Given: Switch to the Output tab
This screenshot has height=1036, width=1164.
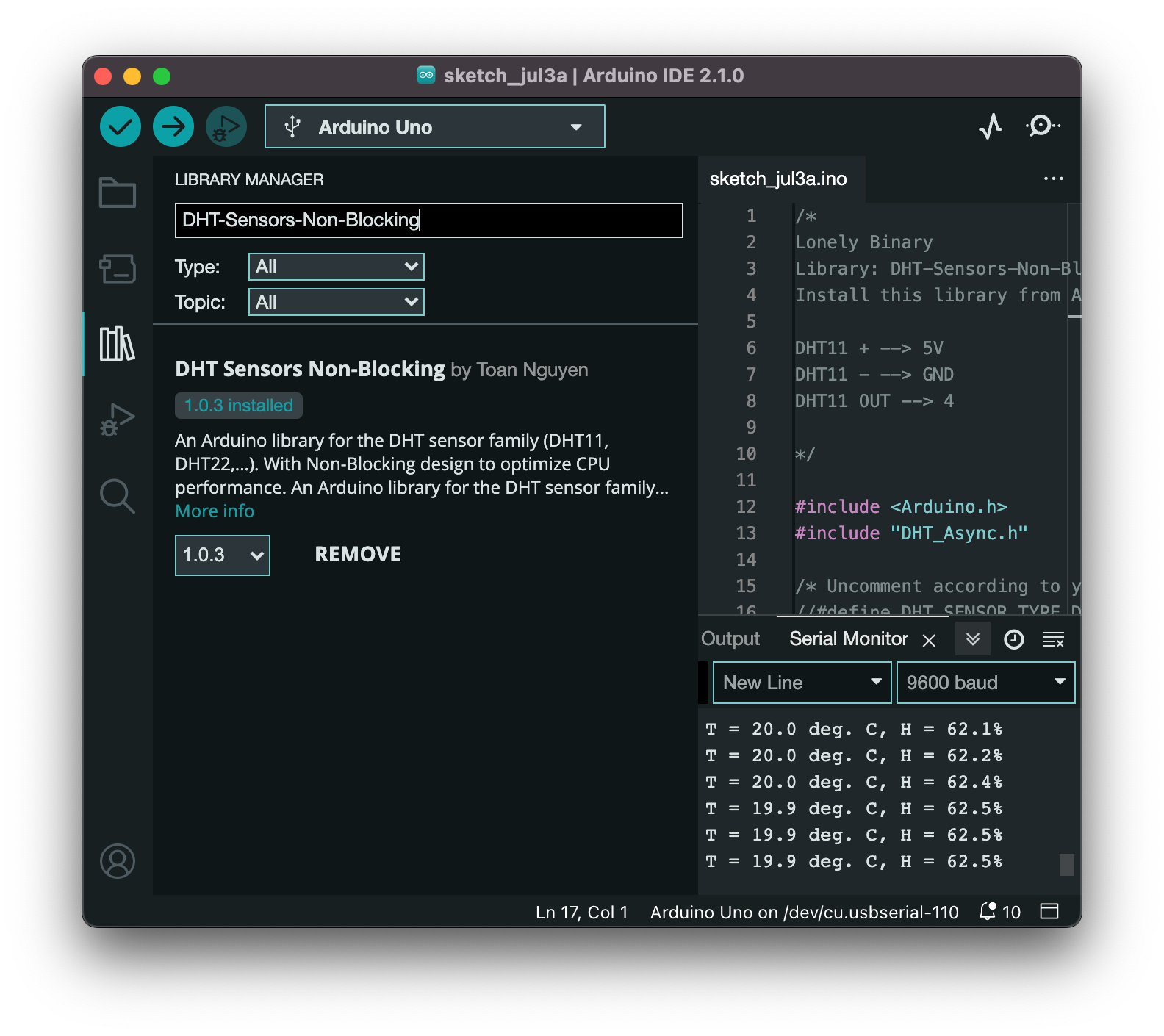Looking at the screenshot, I should coord(730,639).
